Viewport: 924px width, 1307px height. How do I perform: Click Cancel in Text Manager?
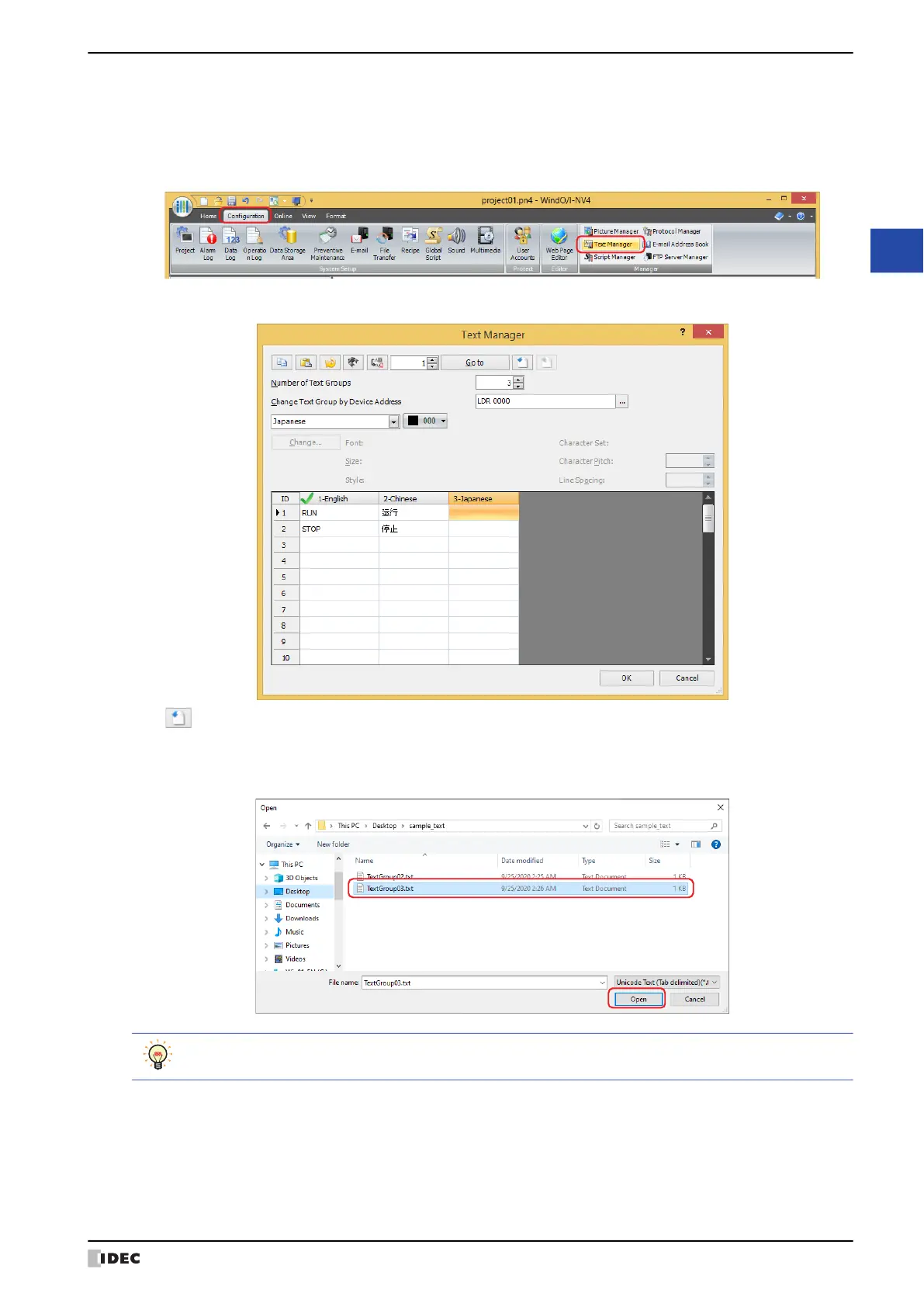[687, 678]
